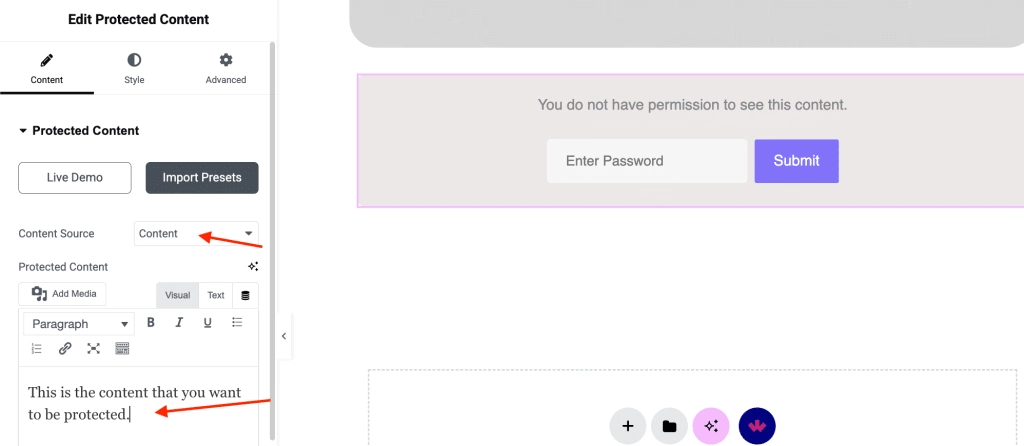Open the Content Source dropdown
1024x446 pixels.
point(196,234)
